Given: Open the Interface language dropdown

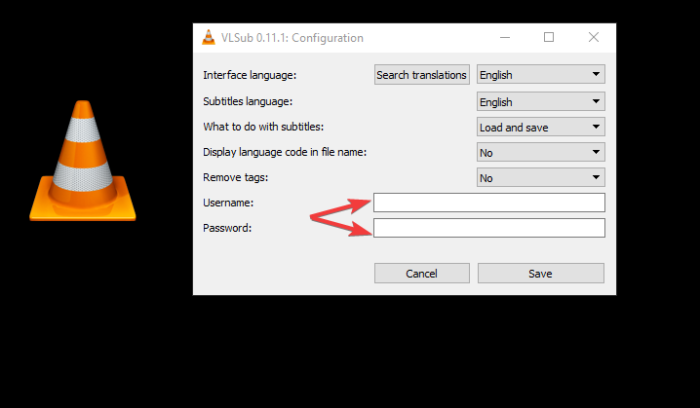Looking at the screenshot, I should click(541, 75).
